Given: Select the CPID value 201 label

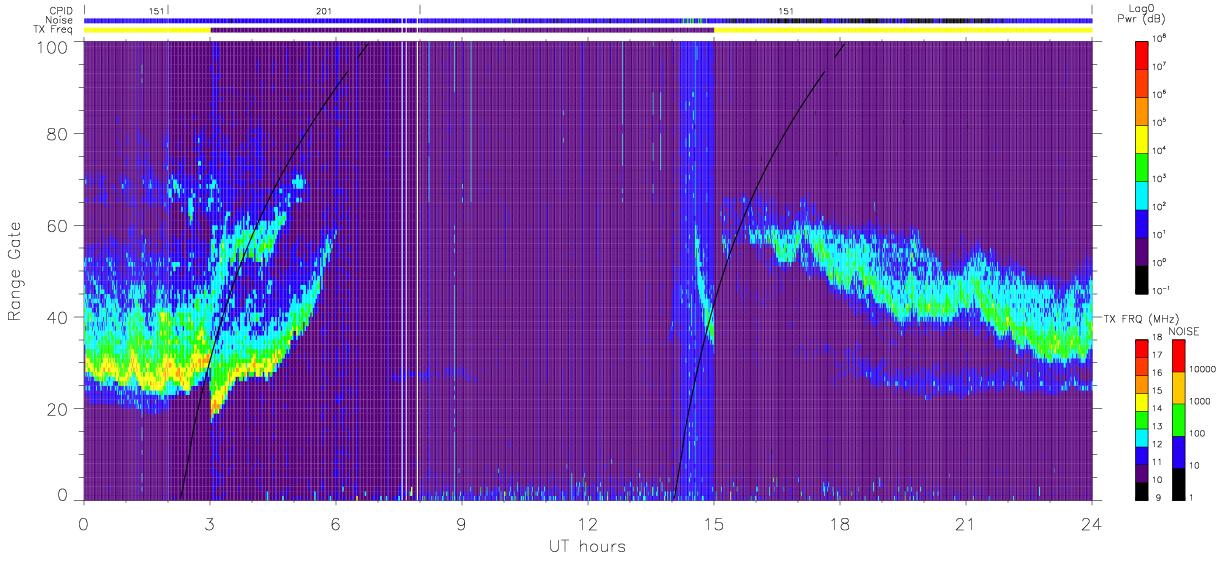Looking at the screenshot, I should click(324, 10).
